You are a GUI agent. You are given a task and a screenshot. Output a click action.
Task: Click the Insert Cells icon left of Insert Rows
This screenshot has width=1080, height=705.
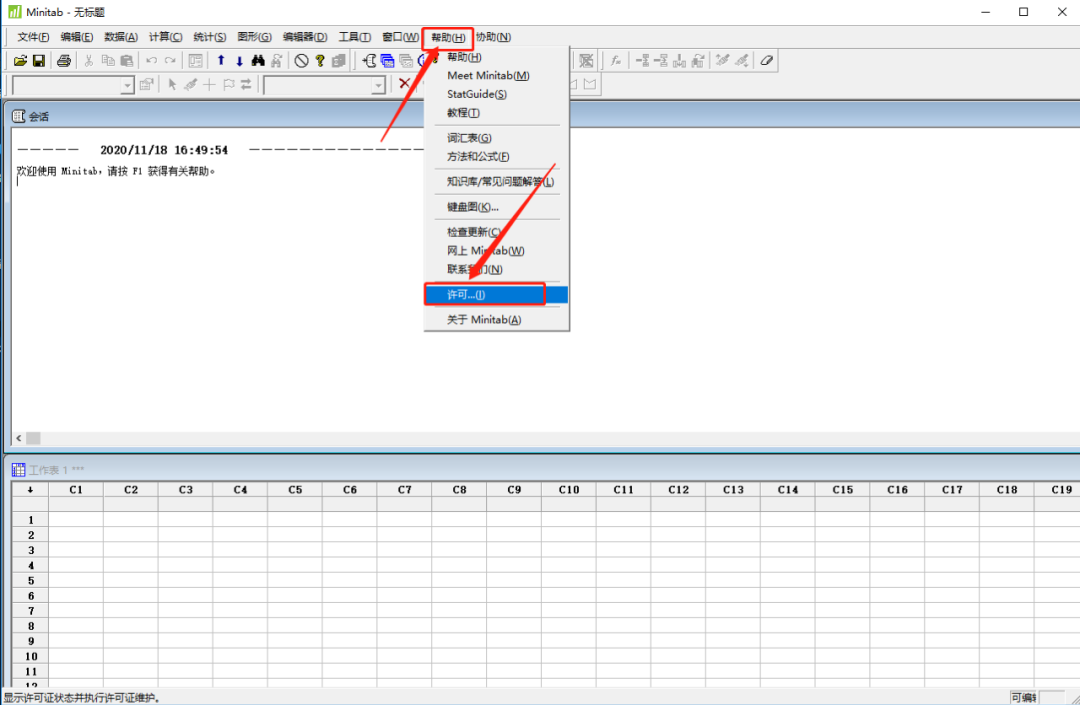tap(642, 61)
